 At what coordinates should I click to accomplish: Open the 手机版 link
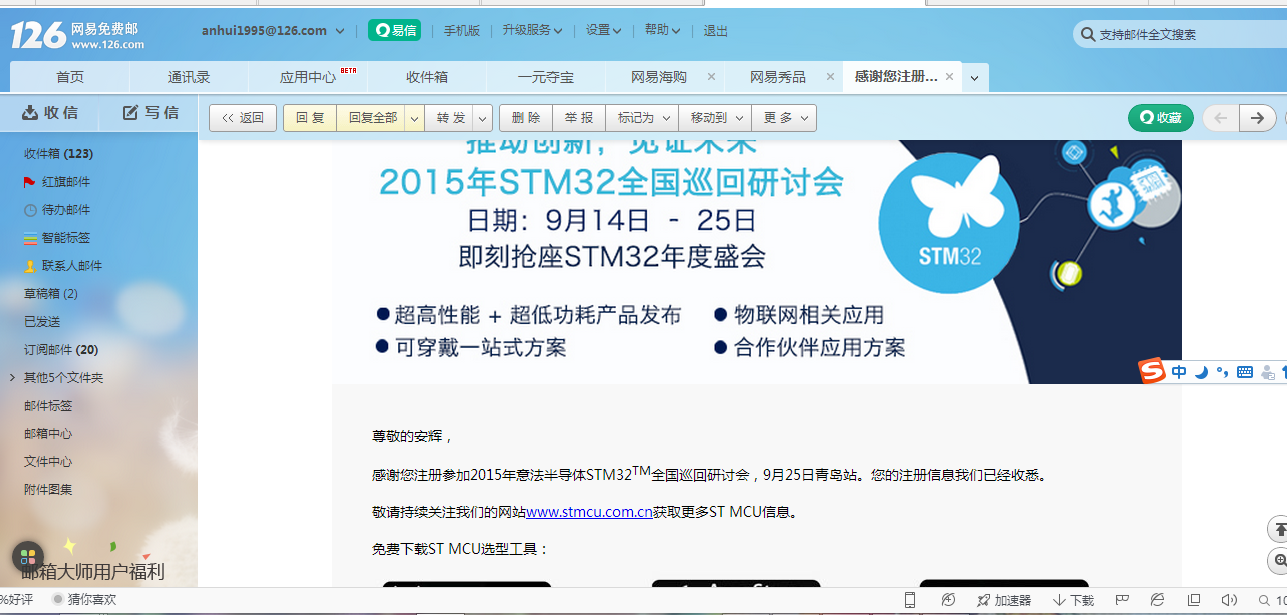click(x=462, y=31)
